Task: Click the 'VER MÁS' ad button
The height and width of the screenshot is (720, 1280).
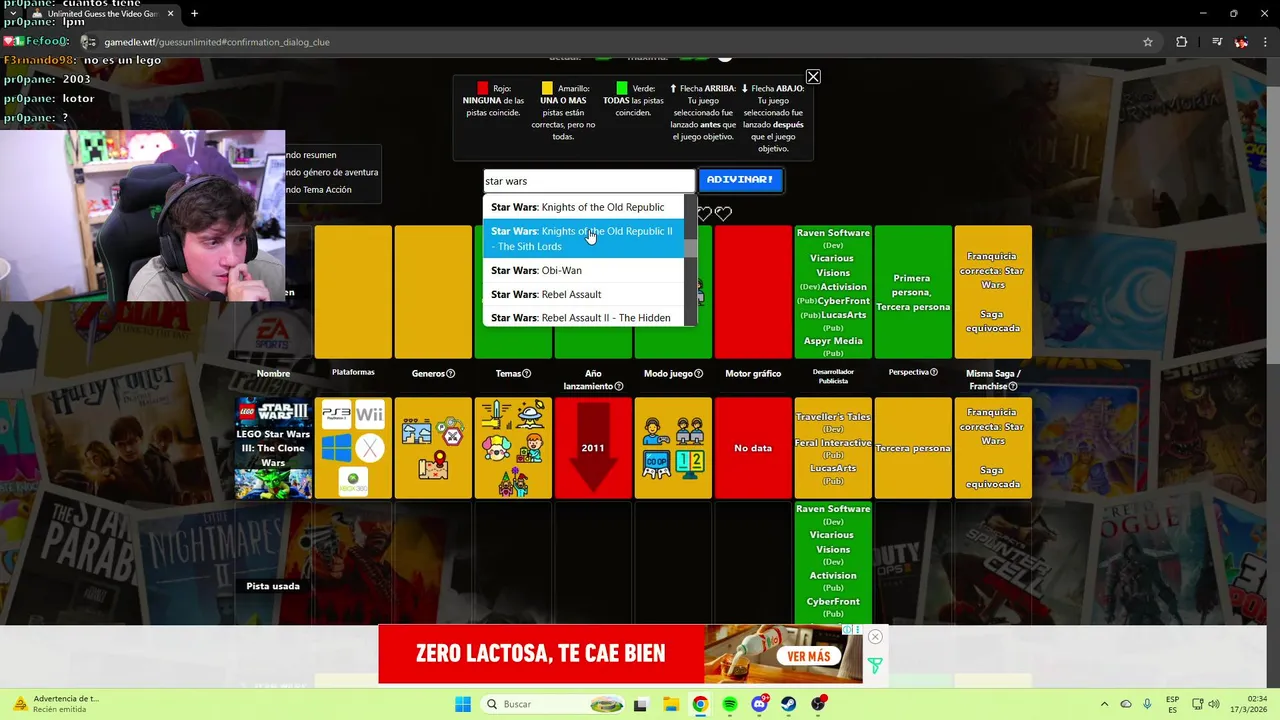Action: [x=808, y=656]
